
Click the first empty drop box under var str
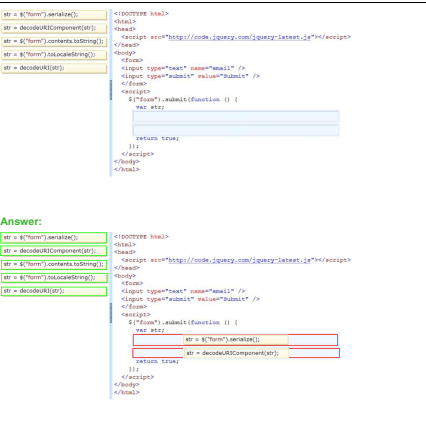point(236,117)
